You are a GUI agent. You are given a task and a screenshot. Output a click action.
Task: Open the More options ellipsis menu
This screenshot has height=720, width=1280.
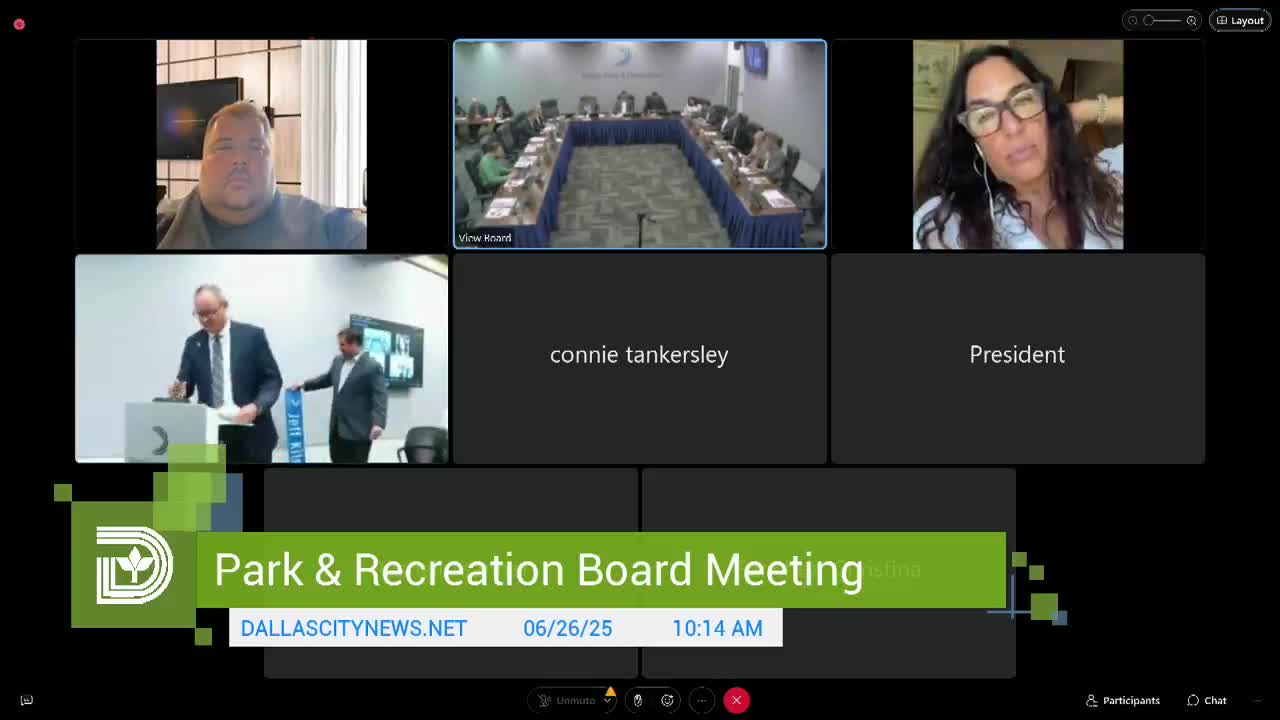[702, 700]
